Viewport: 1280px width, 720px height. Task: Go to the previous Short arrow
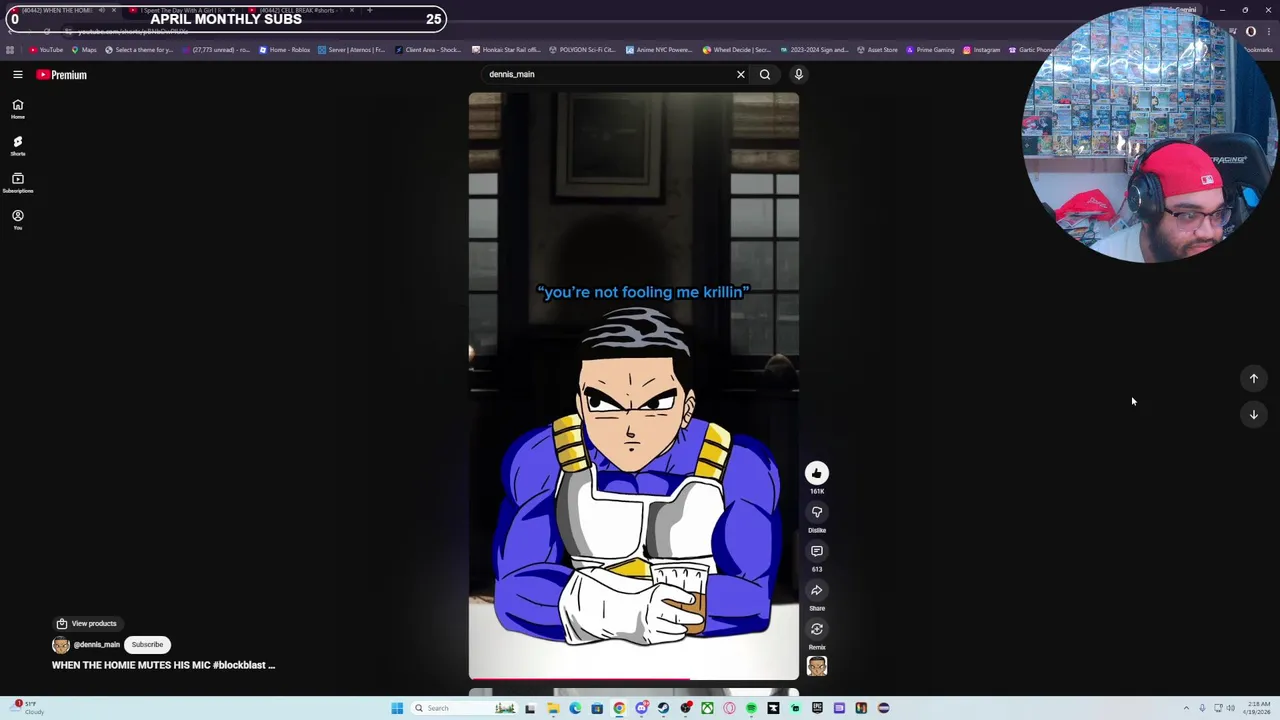pos(1253,378)
